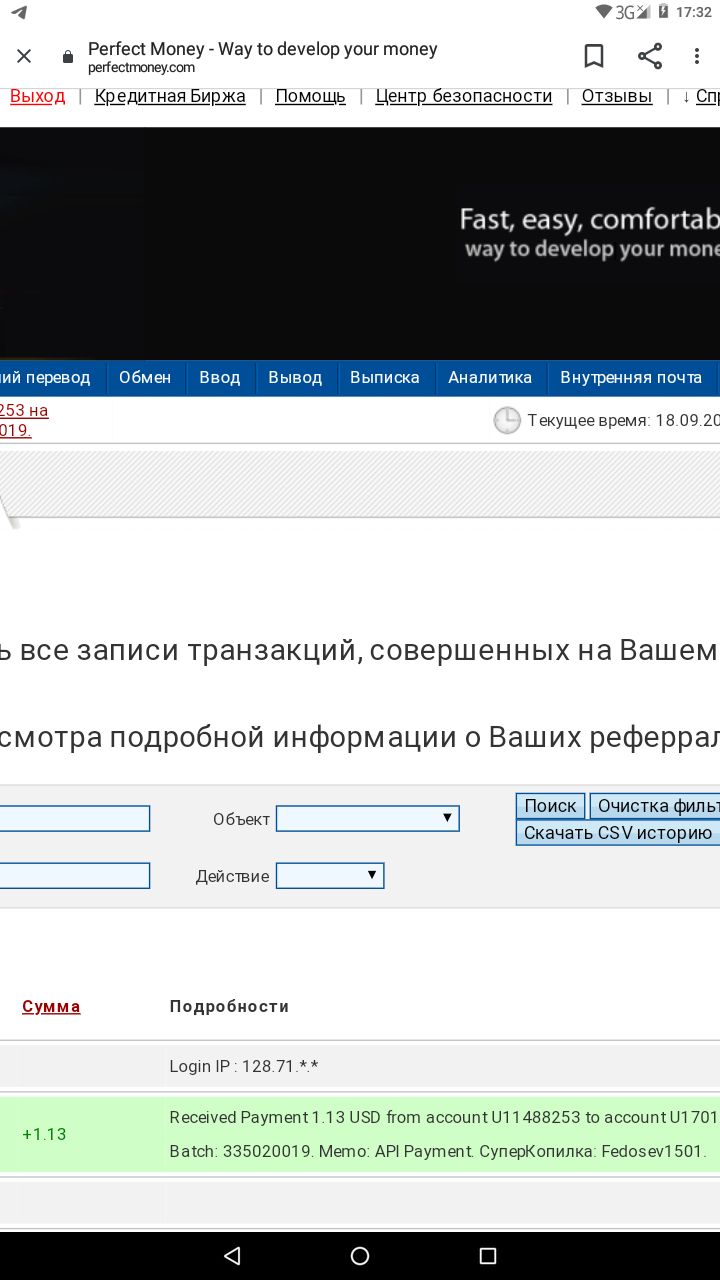Open the Помощь link

point(310,96)
